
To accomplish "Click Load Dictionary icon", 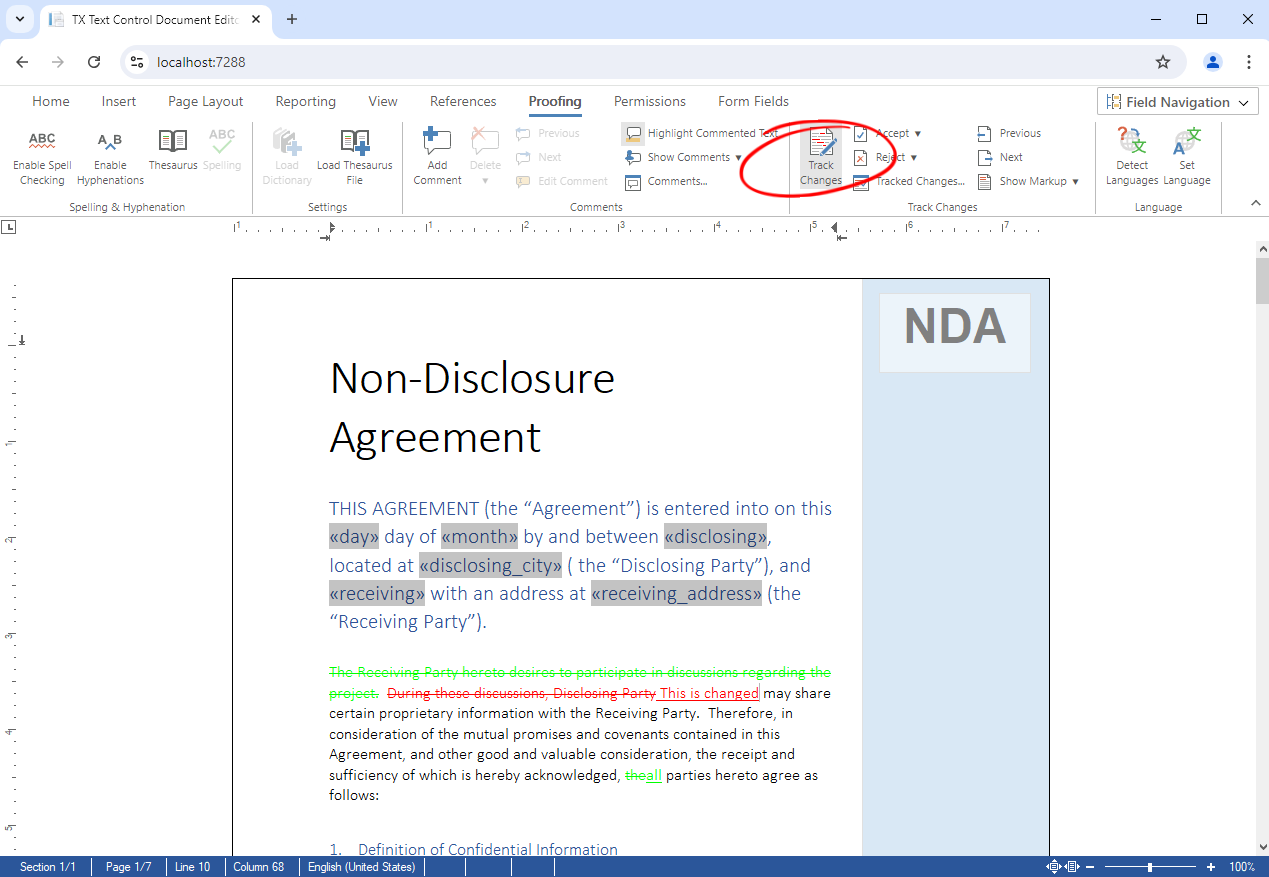I will point(287,158).
